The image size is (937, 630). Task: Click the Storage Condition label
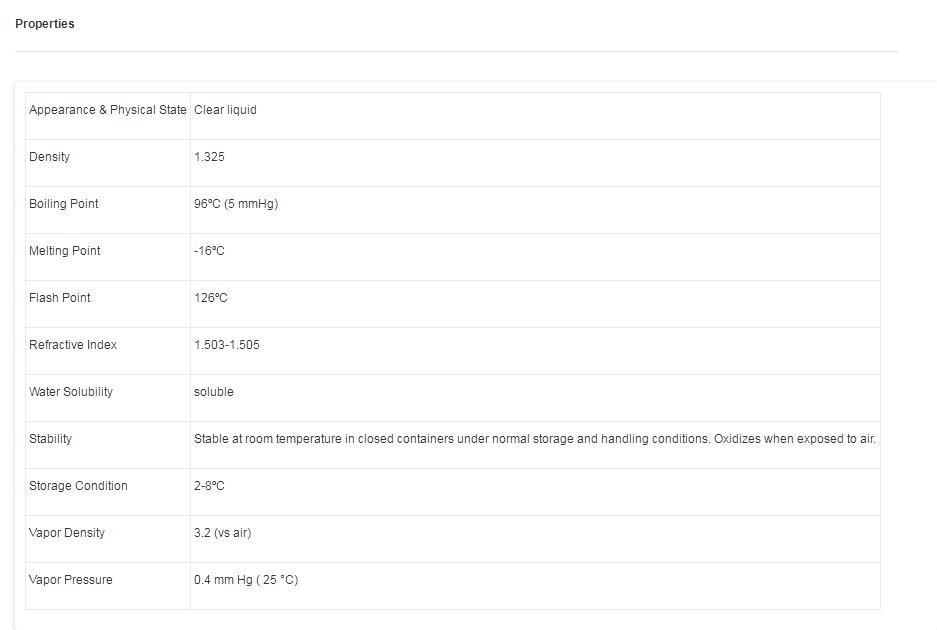[x=78, y=486]
